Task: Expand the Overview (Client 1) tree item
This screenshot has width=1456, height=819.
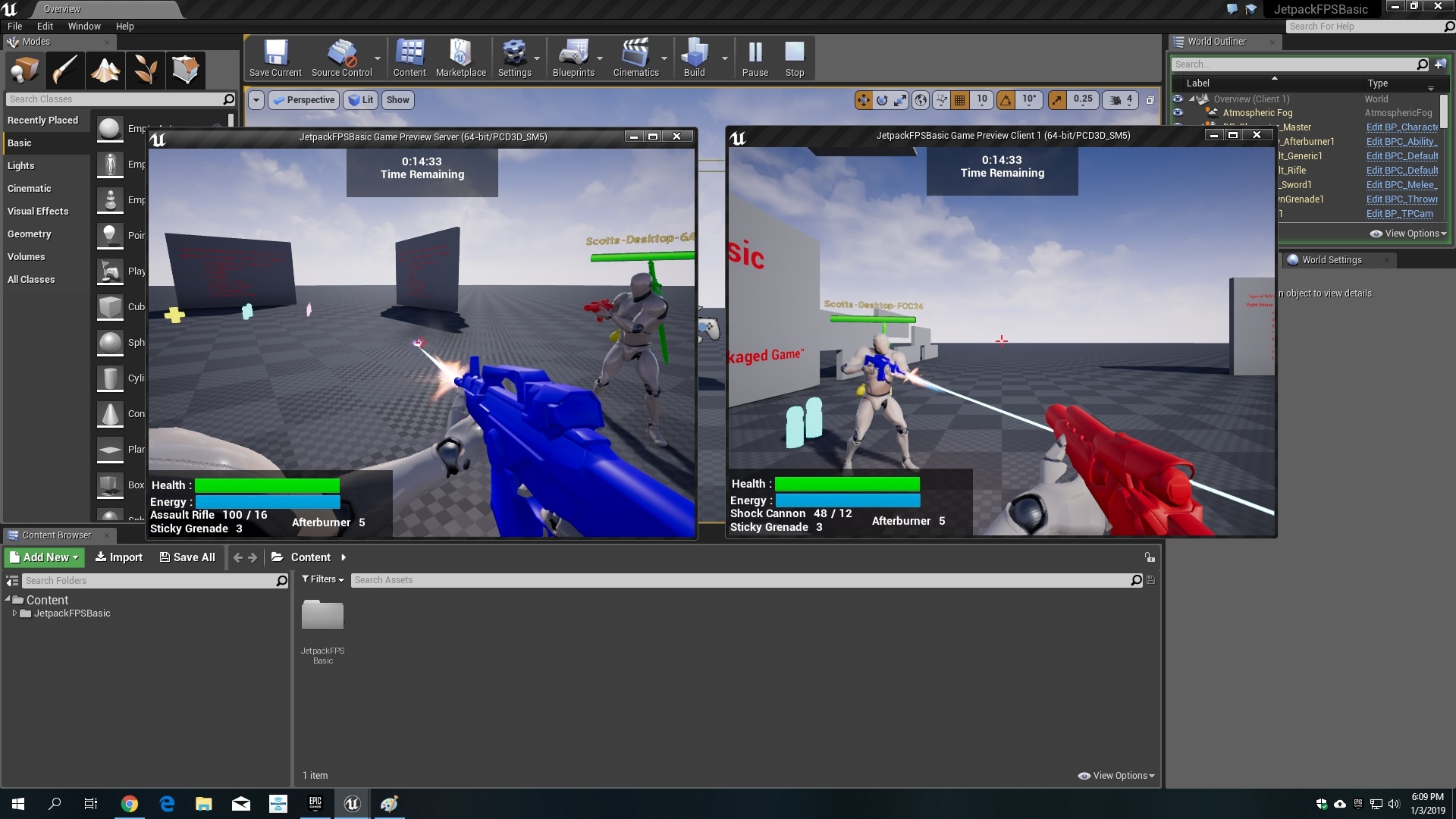Action: pos(1192,99)
